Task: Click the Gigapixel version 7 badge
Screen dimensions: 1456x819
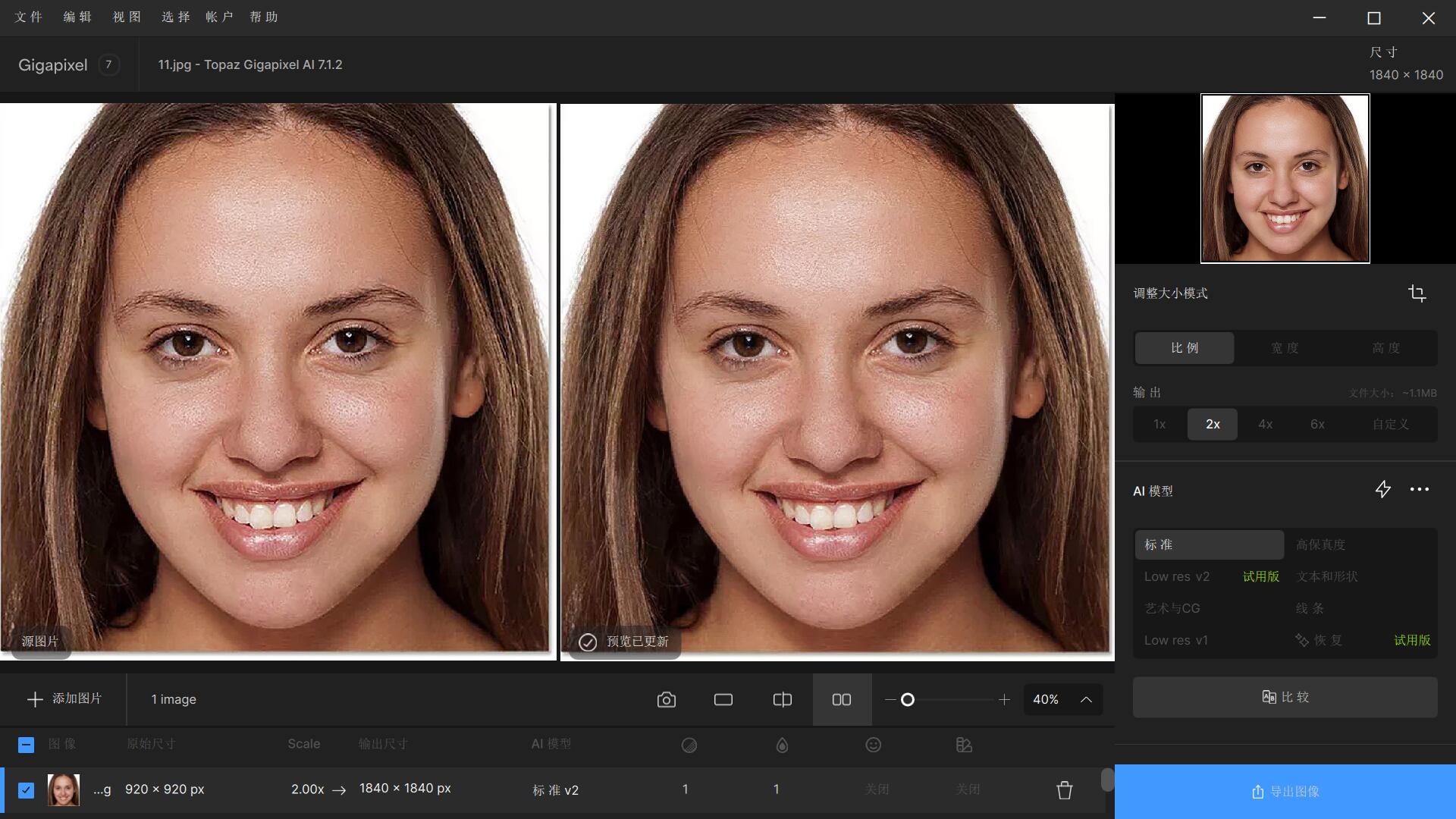Action: click(x=108, y=65)
